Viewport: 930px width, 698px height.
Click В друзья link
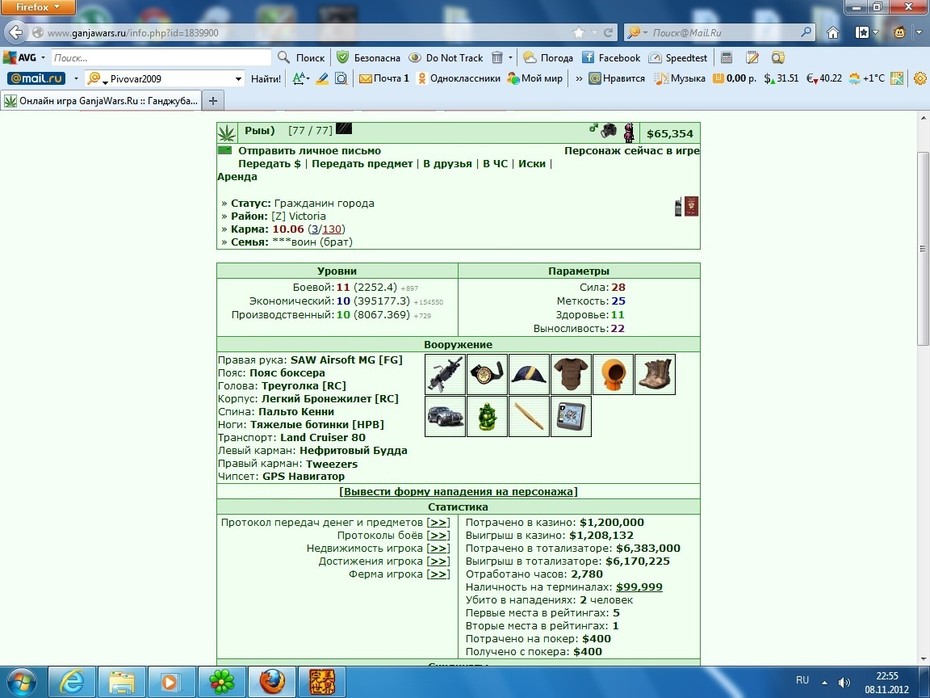[x=447, y=164]
